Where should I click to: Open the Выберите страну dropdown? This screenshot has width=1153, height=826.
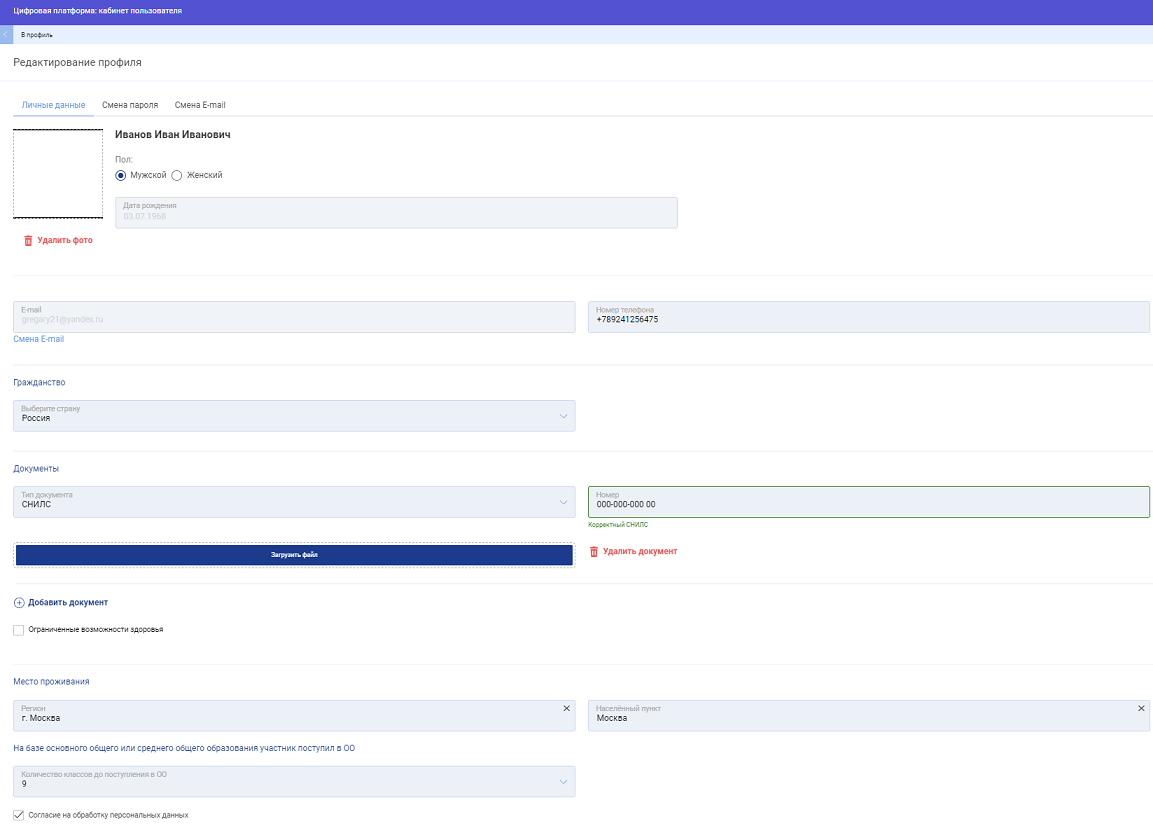(563, 416)
